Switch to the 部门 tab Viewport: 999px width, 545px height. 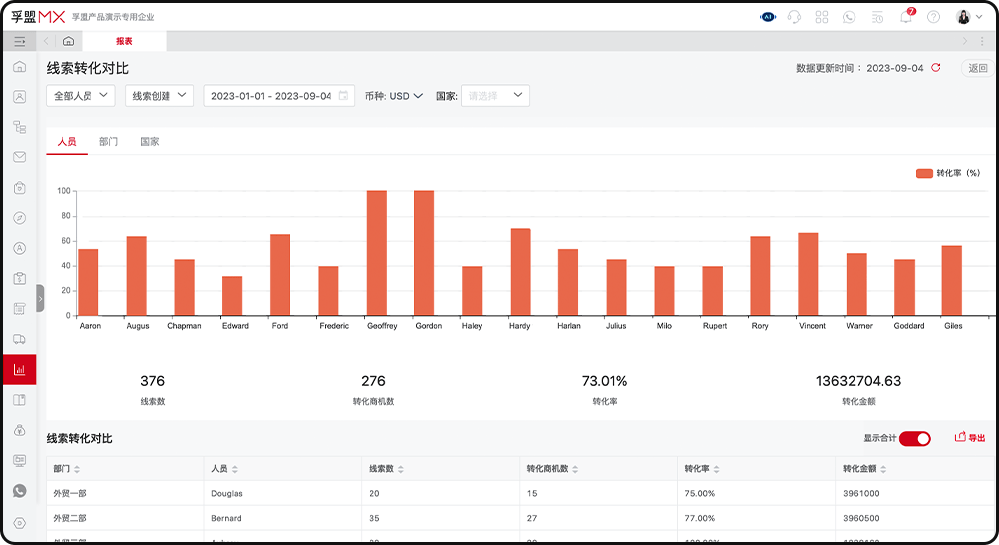click(108, 142)
